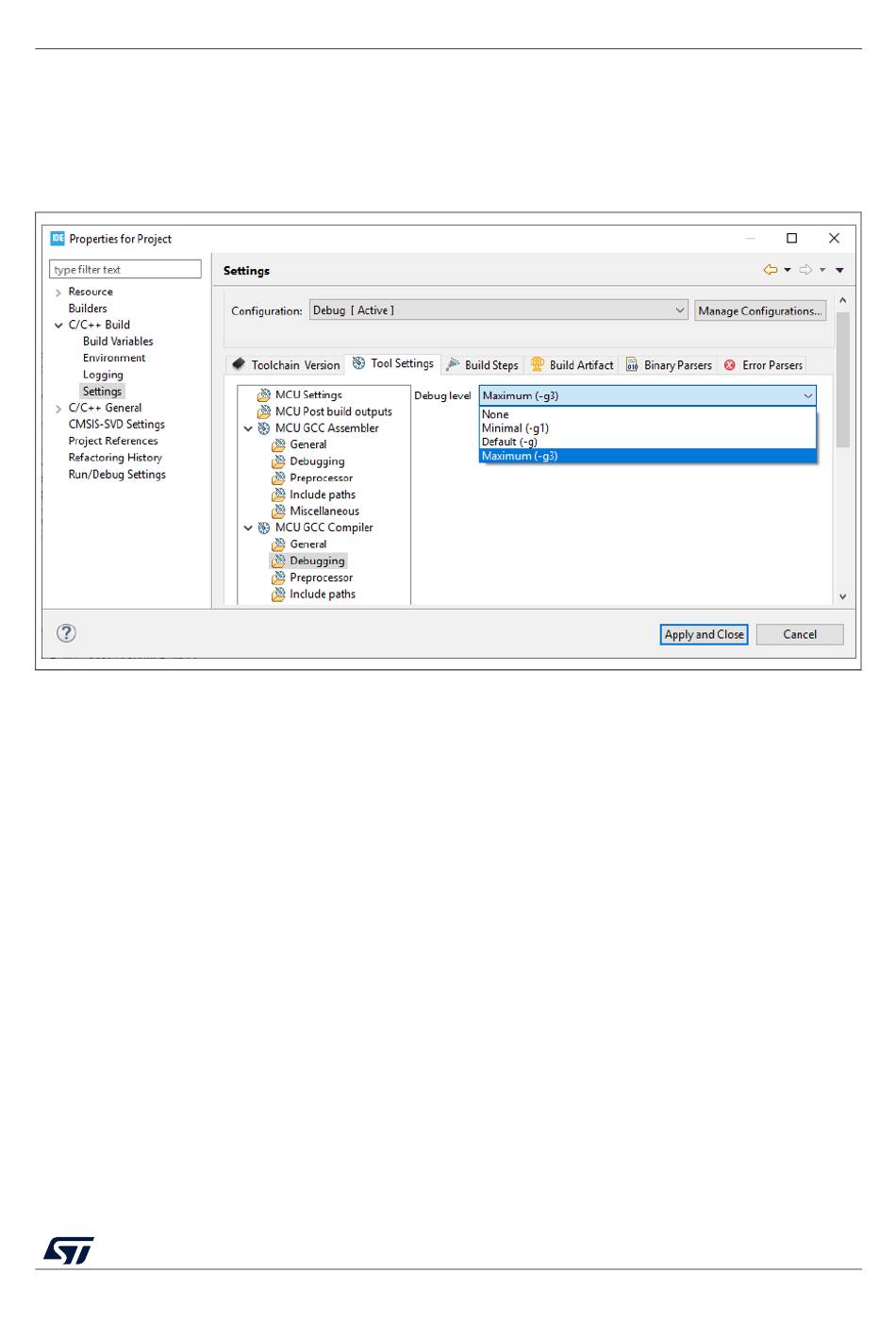This screenshot has height=1340, width=896.
Task: Select Settings under C/C++ Build
Action: [102, 391]
